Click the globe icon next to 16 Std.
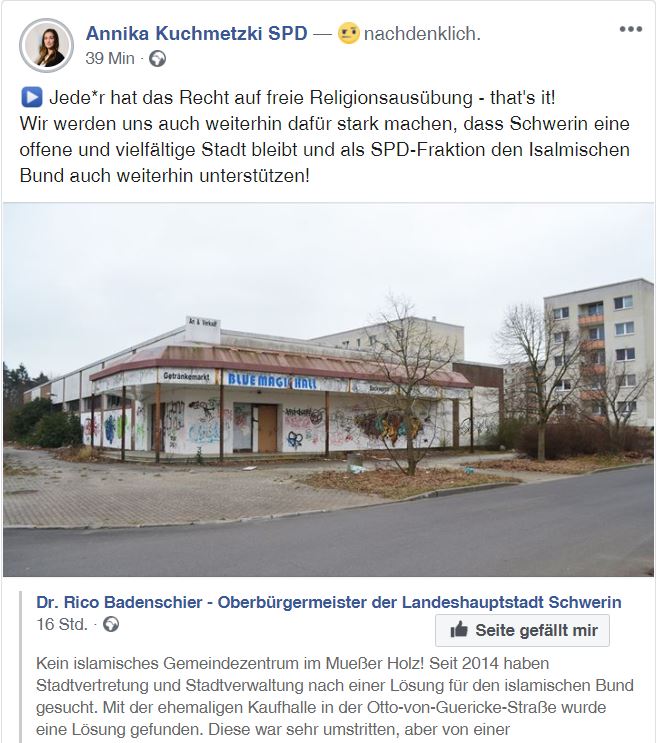The width and height of the screenshot is (659, 743). coord(111,624)
